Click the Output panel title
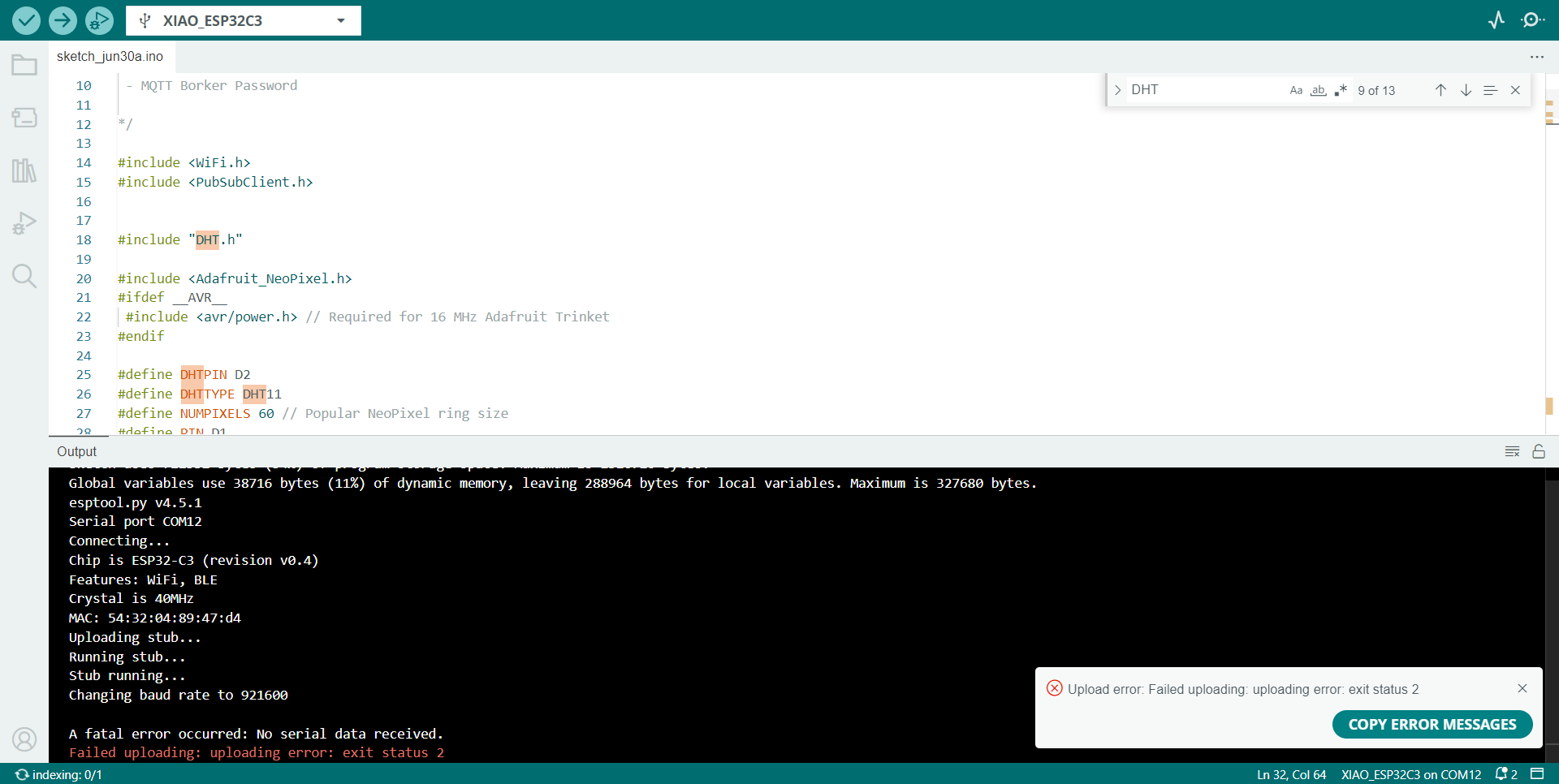The height and width of the screenshot is (784, 1559). click(x=76, y=451)
